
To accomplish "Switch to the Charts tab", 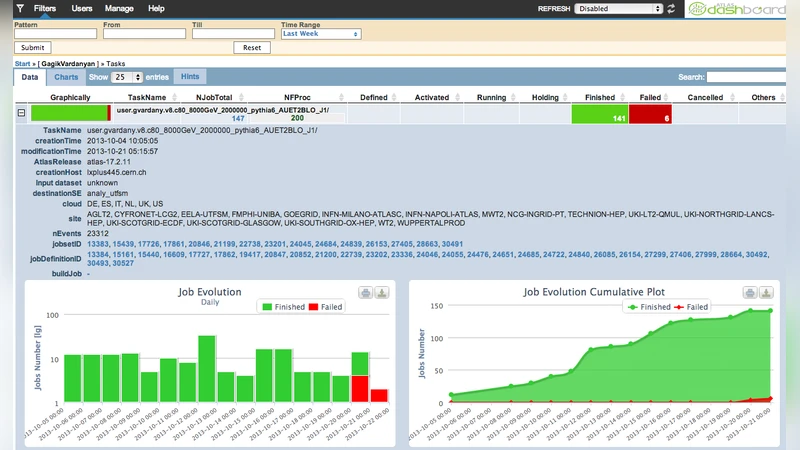I will (x=66, y=76).
